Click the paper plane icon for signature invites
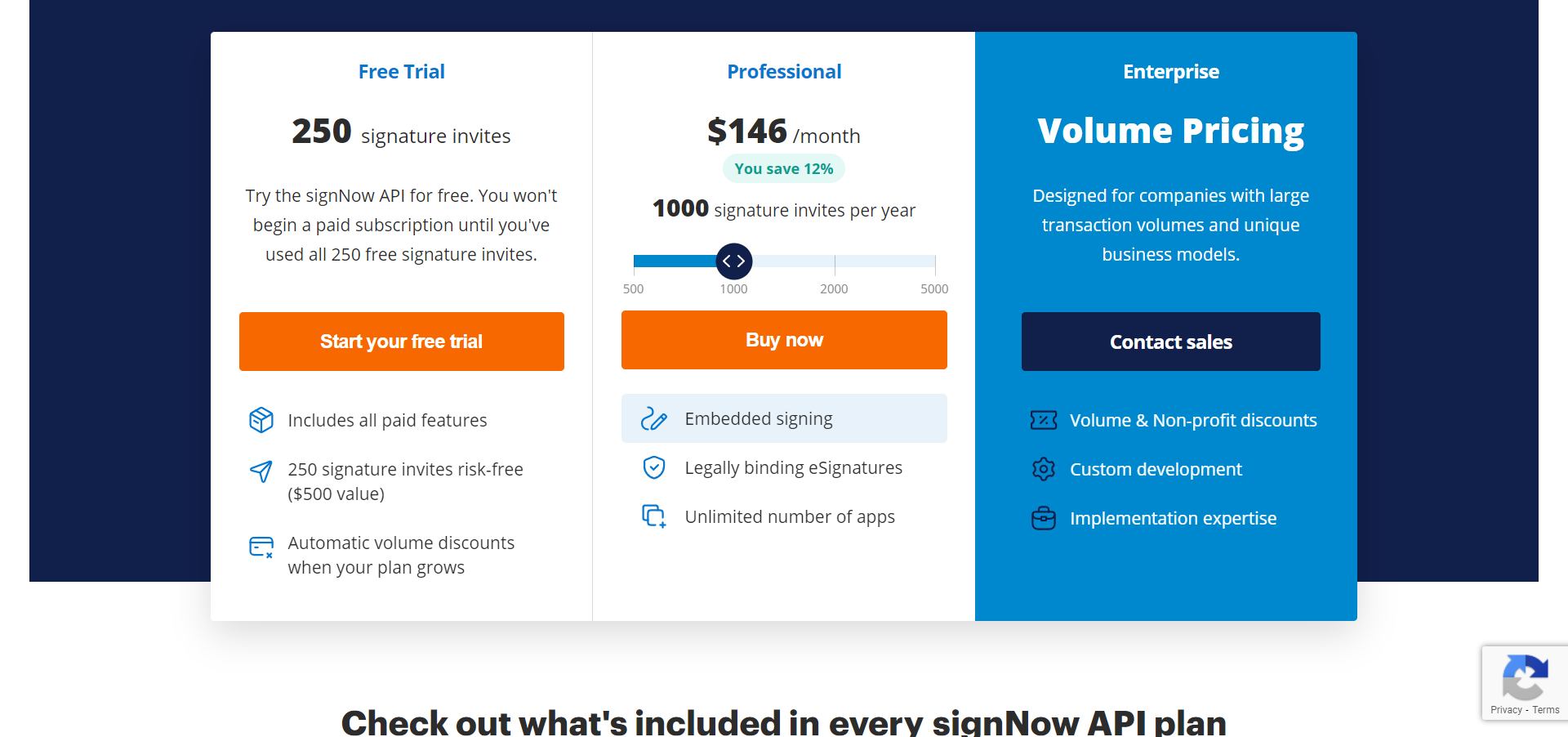Screen dimensions: 1568x737 (x=261, y=471)
